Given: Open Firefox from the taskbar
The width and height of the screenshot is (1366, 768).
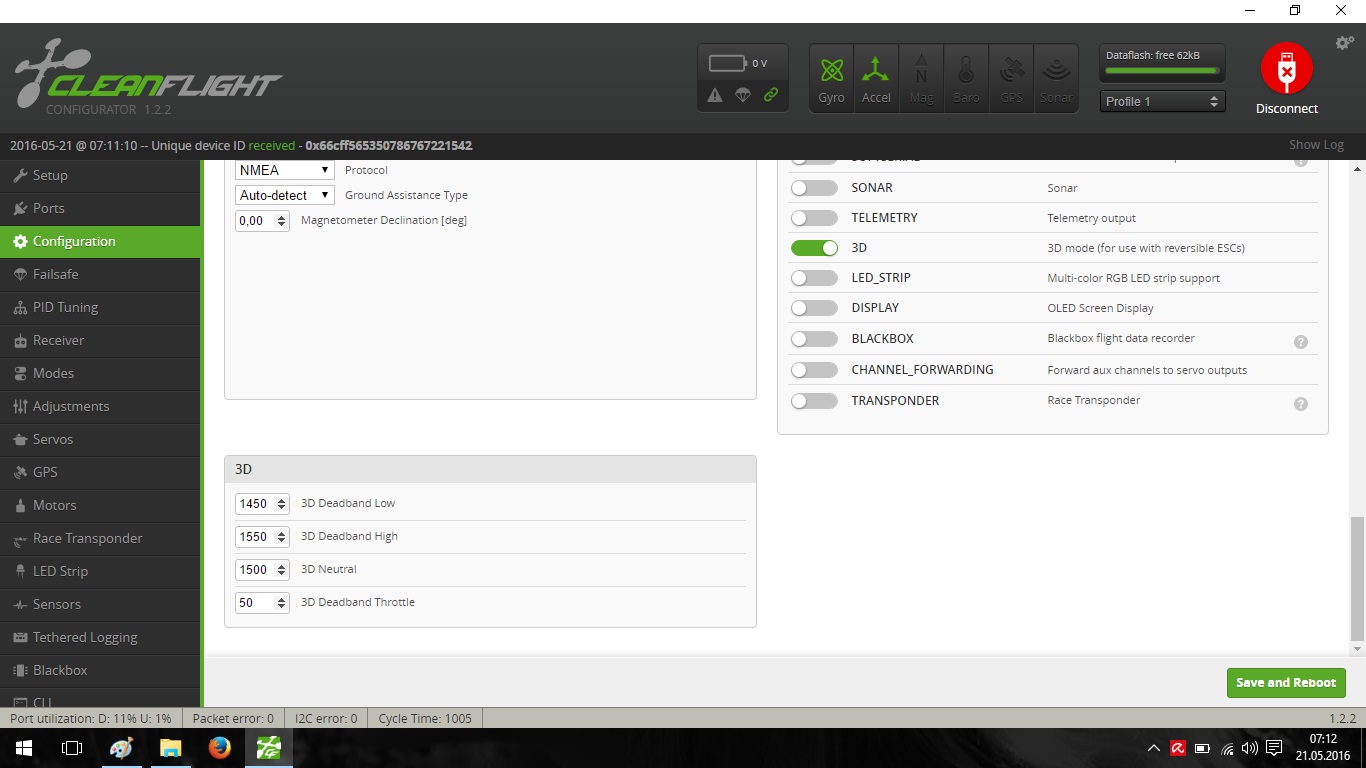Looking at the screenshot, I should tap(219, 747).
